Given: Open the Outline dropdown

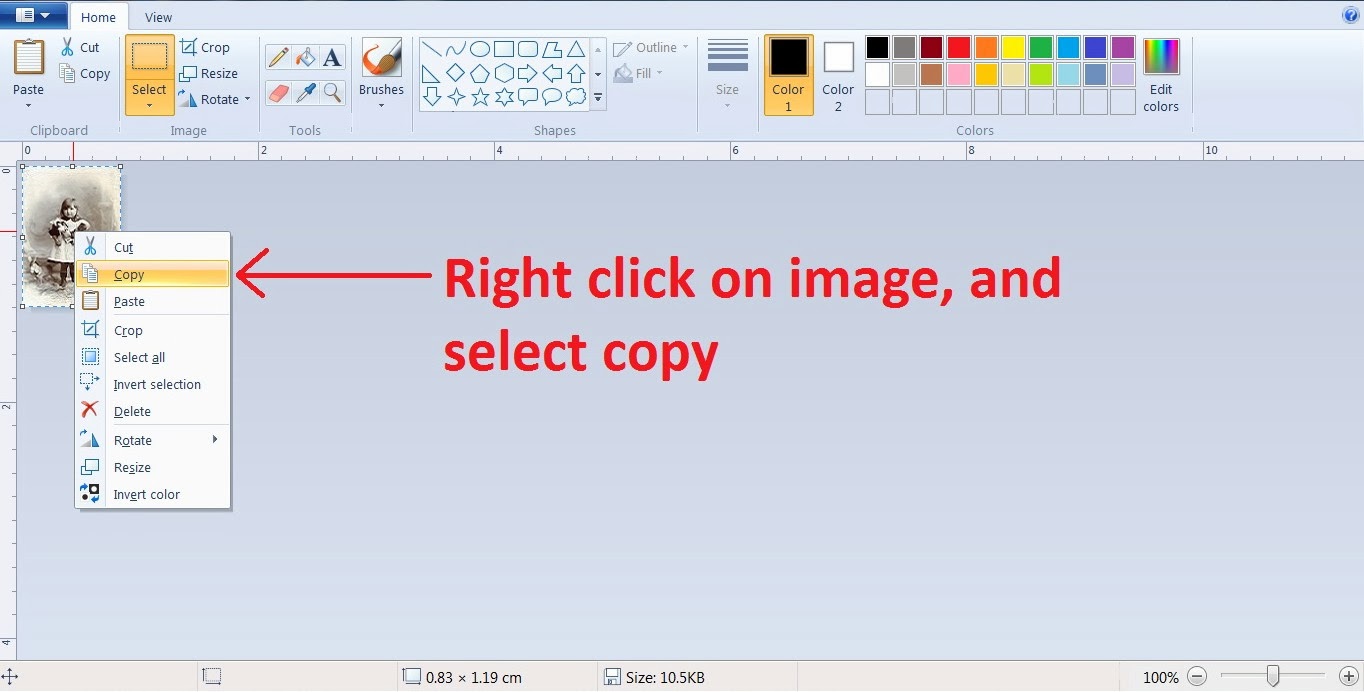Looking at the screenshot, I should point(648,47).
